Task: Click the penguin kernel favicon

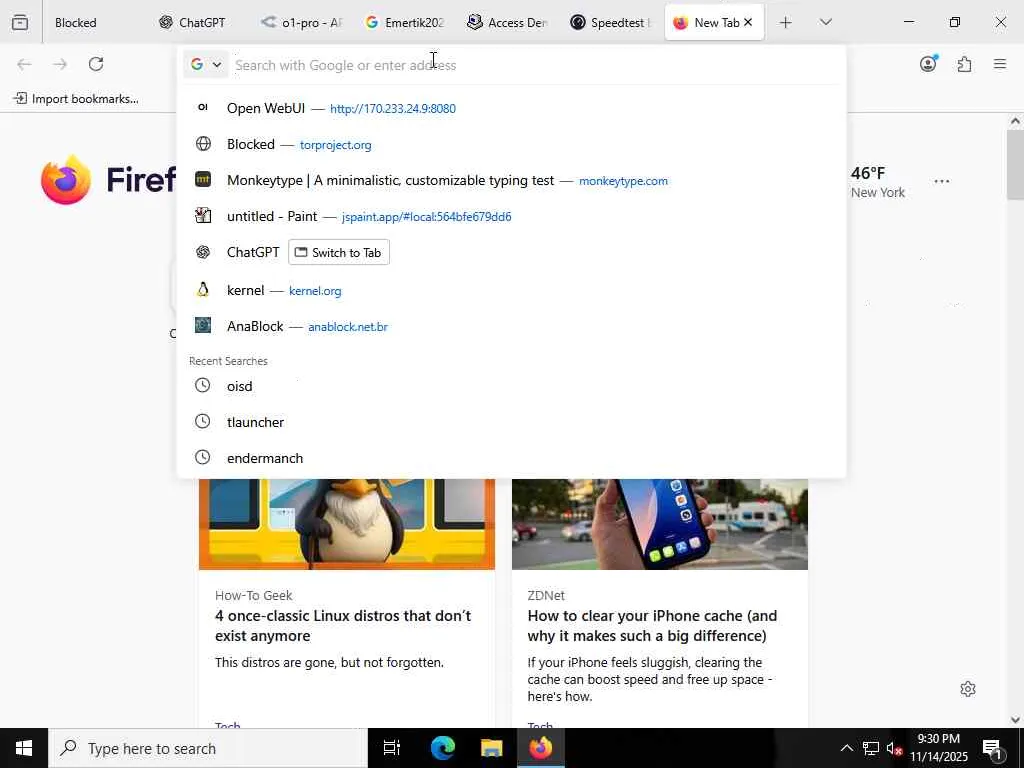Action: click(x=203, y=289)
